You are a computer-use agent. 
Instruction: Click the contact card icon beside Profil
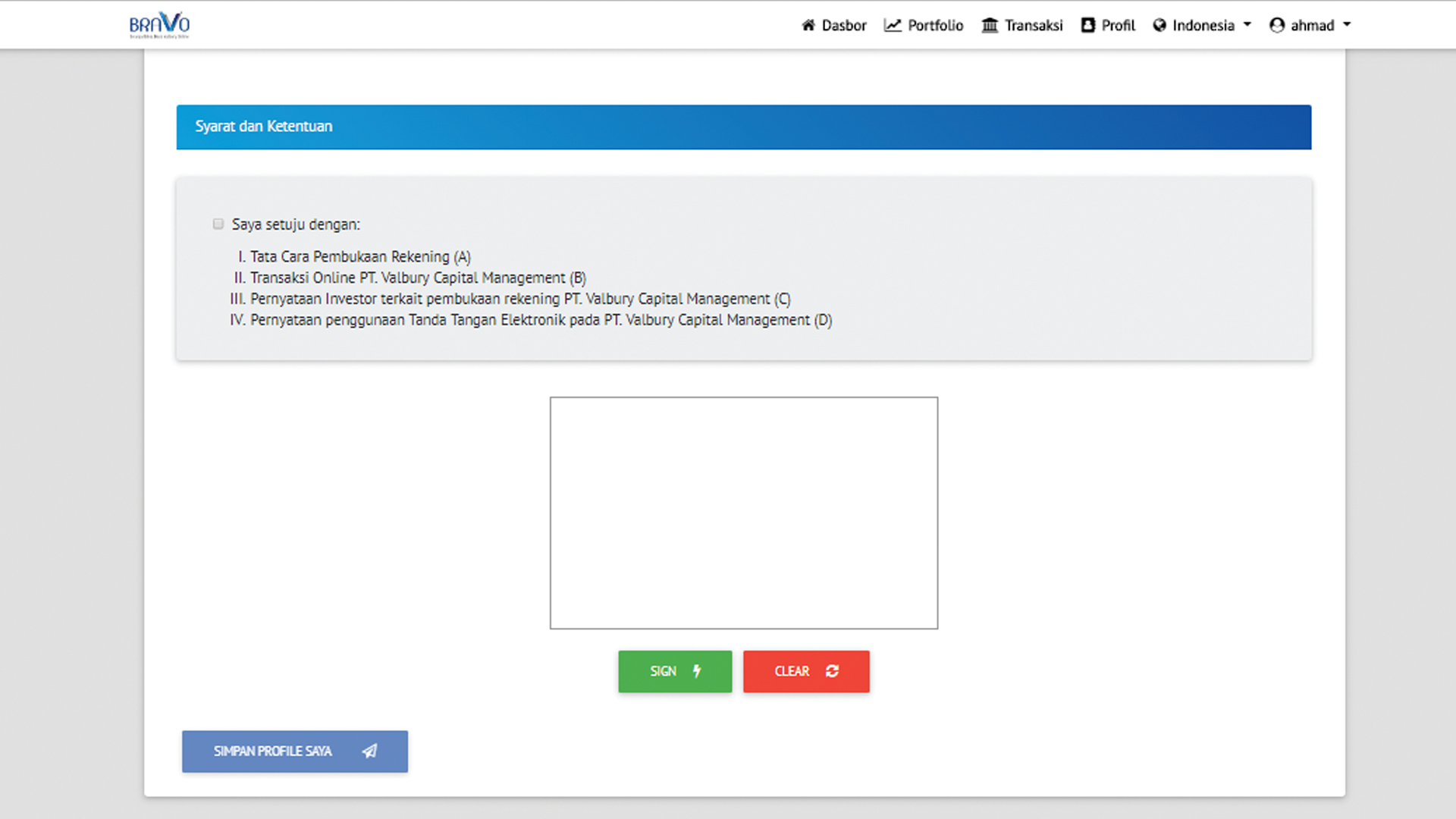click(1087, 25)
